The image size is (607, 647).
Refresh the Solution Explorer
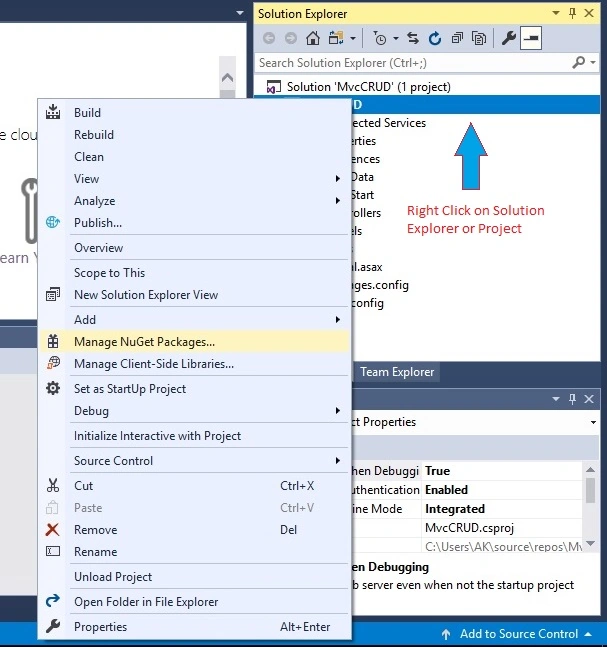tap(435, 38)
